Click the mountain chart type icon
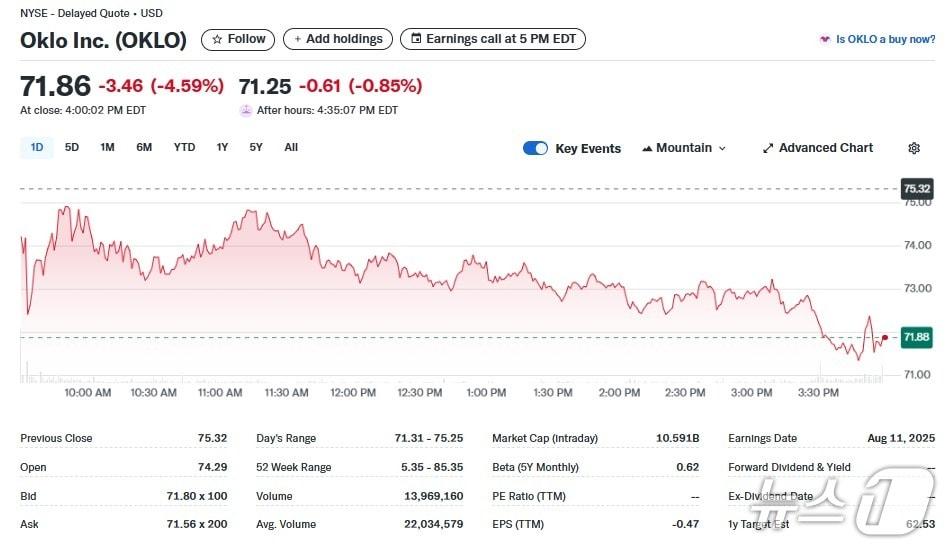The width and height of the screenshot is (948, 549). (x=647, y=148)
